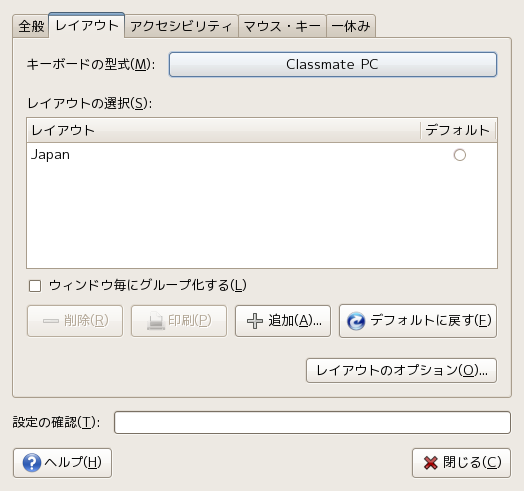The width and height of the screenshot is (524, 491).
Task: Enable ウィンドウ毎にグループ化する checkbox
Action: [x=35, y=286]
